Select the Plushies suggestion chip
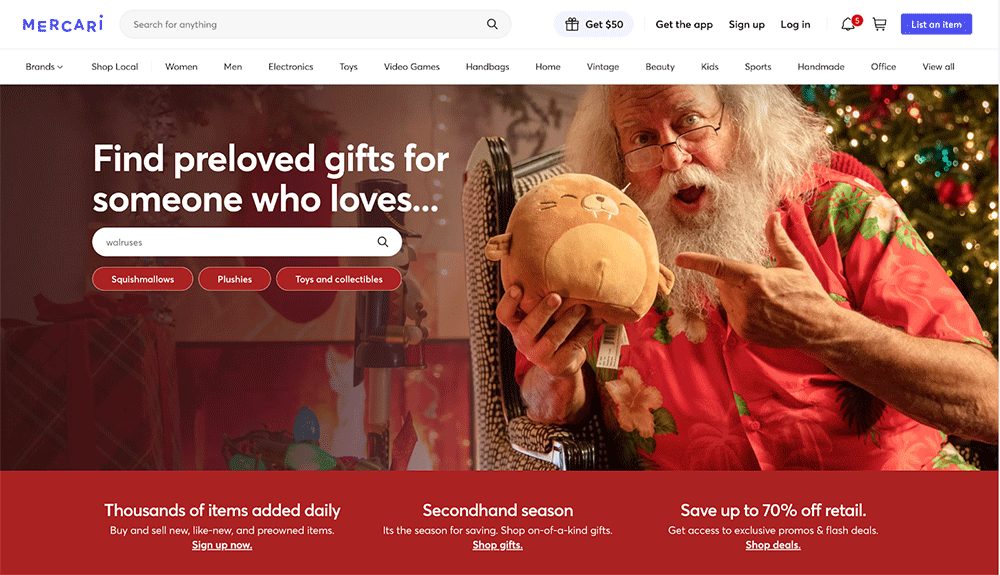This screenshot has width=1000, height=575. click(235, 279)
